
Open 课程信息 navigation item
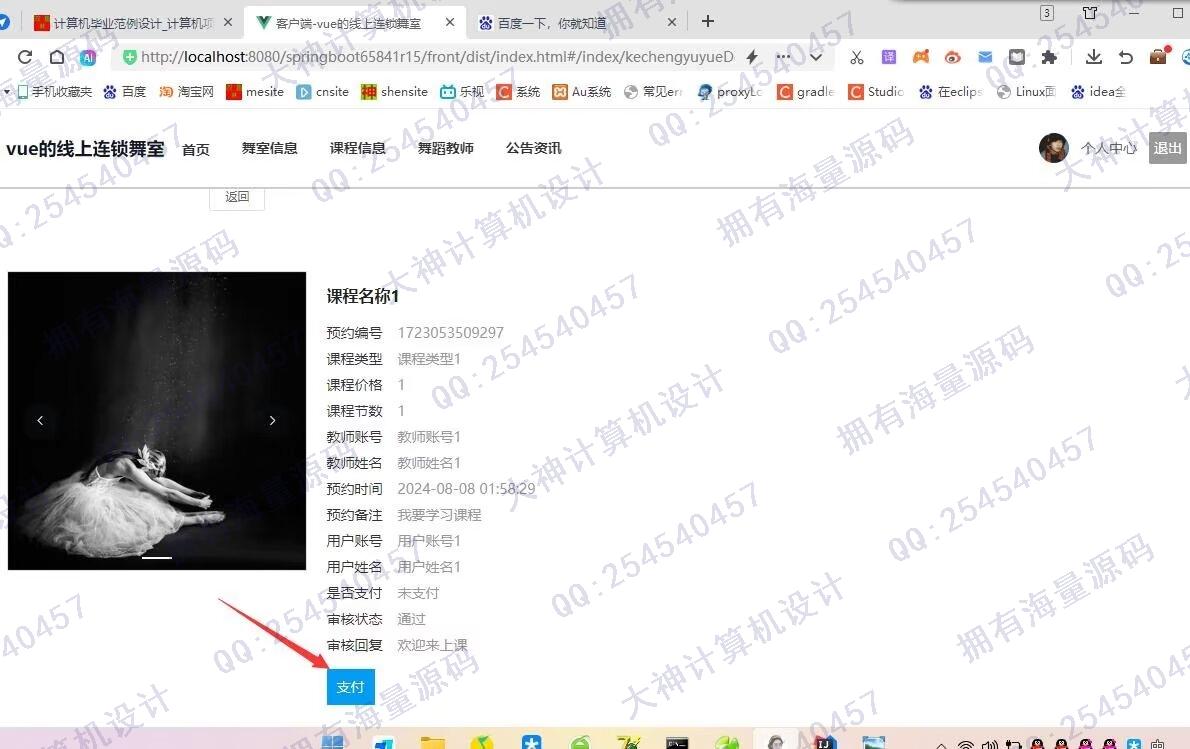pyautogui.click(x=357, y=149)
